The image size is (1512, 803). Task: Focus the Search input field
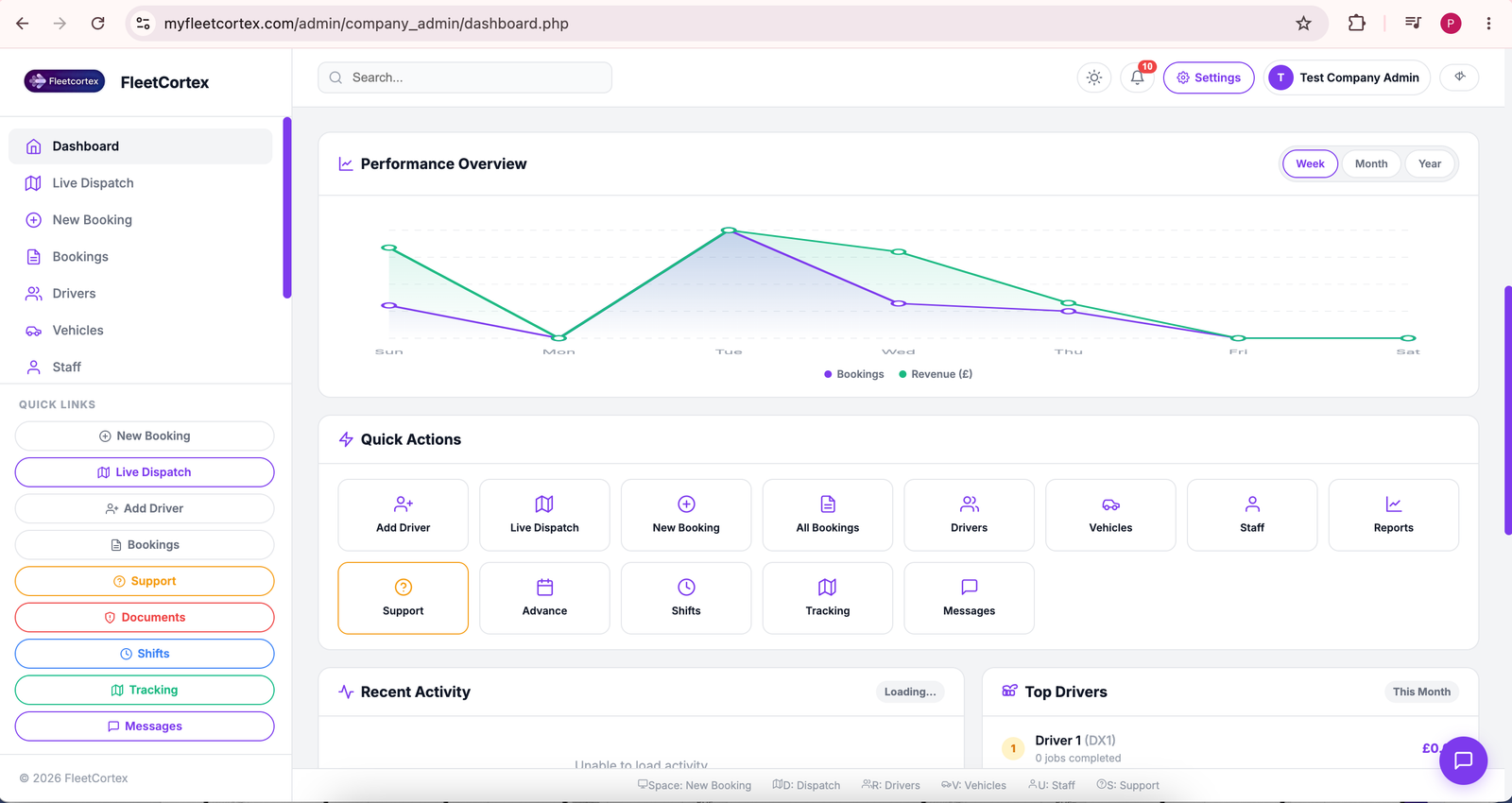click(465, 77)
